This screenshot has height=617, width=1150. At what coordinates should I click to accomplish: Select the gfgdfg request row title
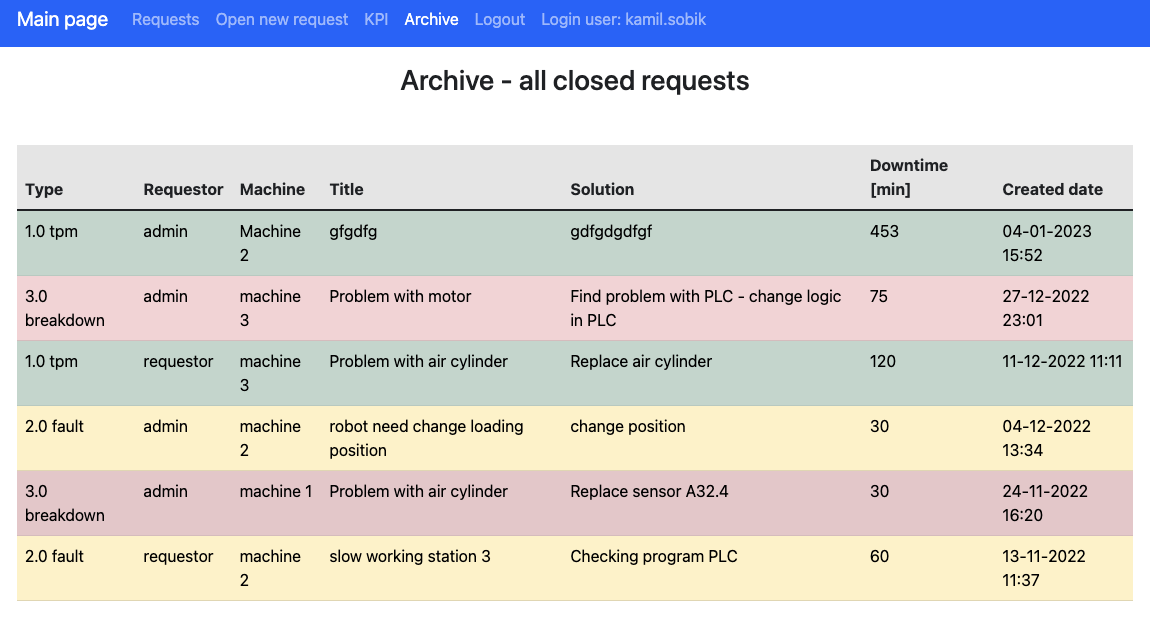[353, 231]
